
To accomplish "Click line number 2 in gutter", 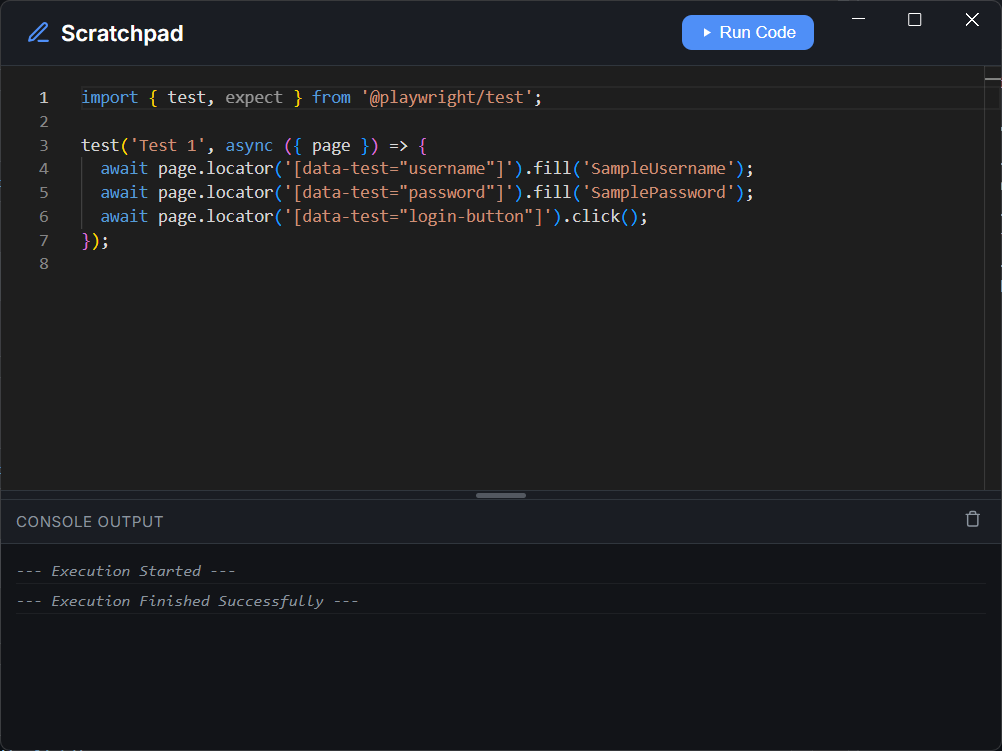I will pos(43,121).
